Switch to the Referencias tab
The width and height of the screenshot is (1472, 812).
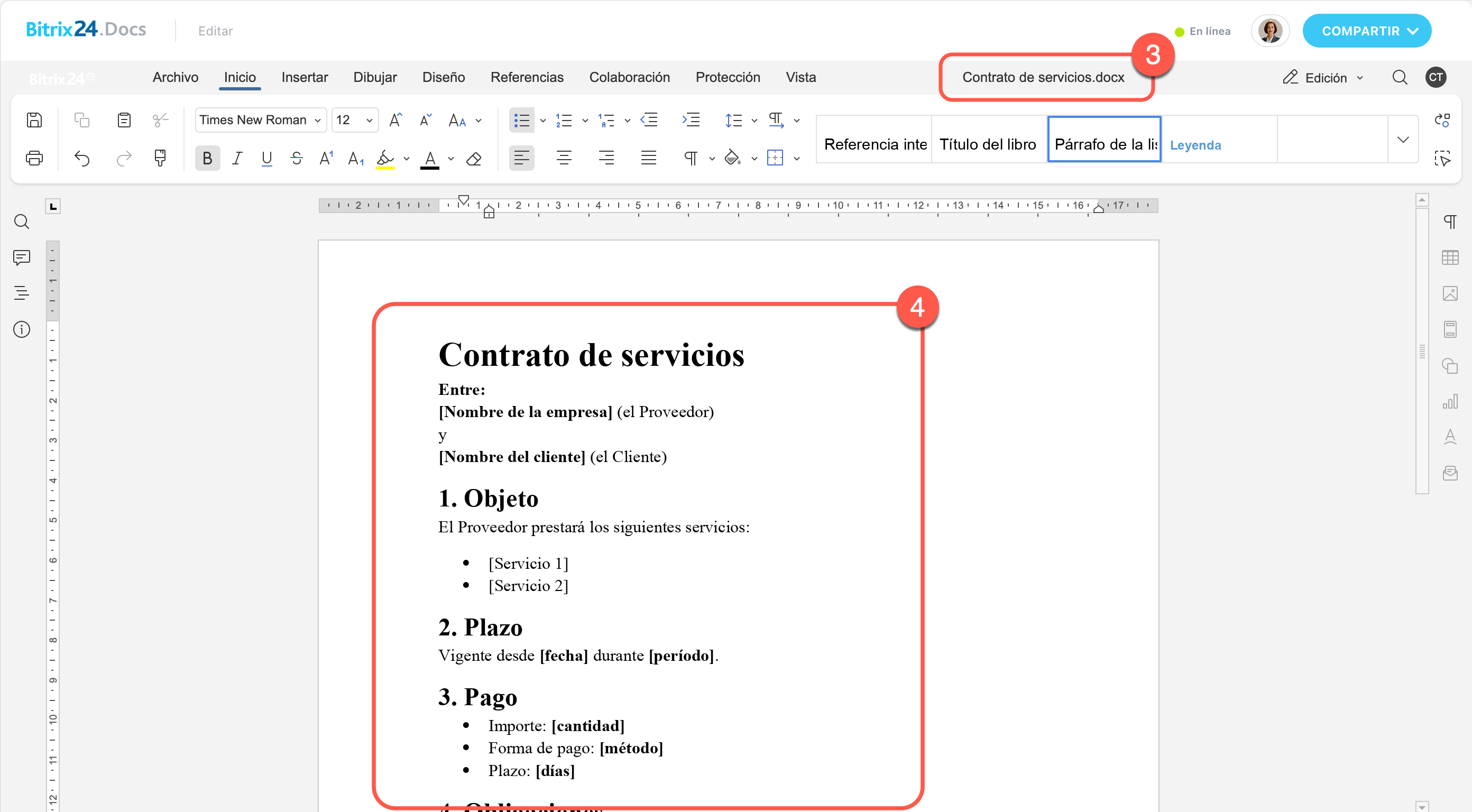(527, 77)
